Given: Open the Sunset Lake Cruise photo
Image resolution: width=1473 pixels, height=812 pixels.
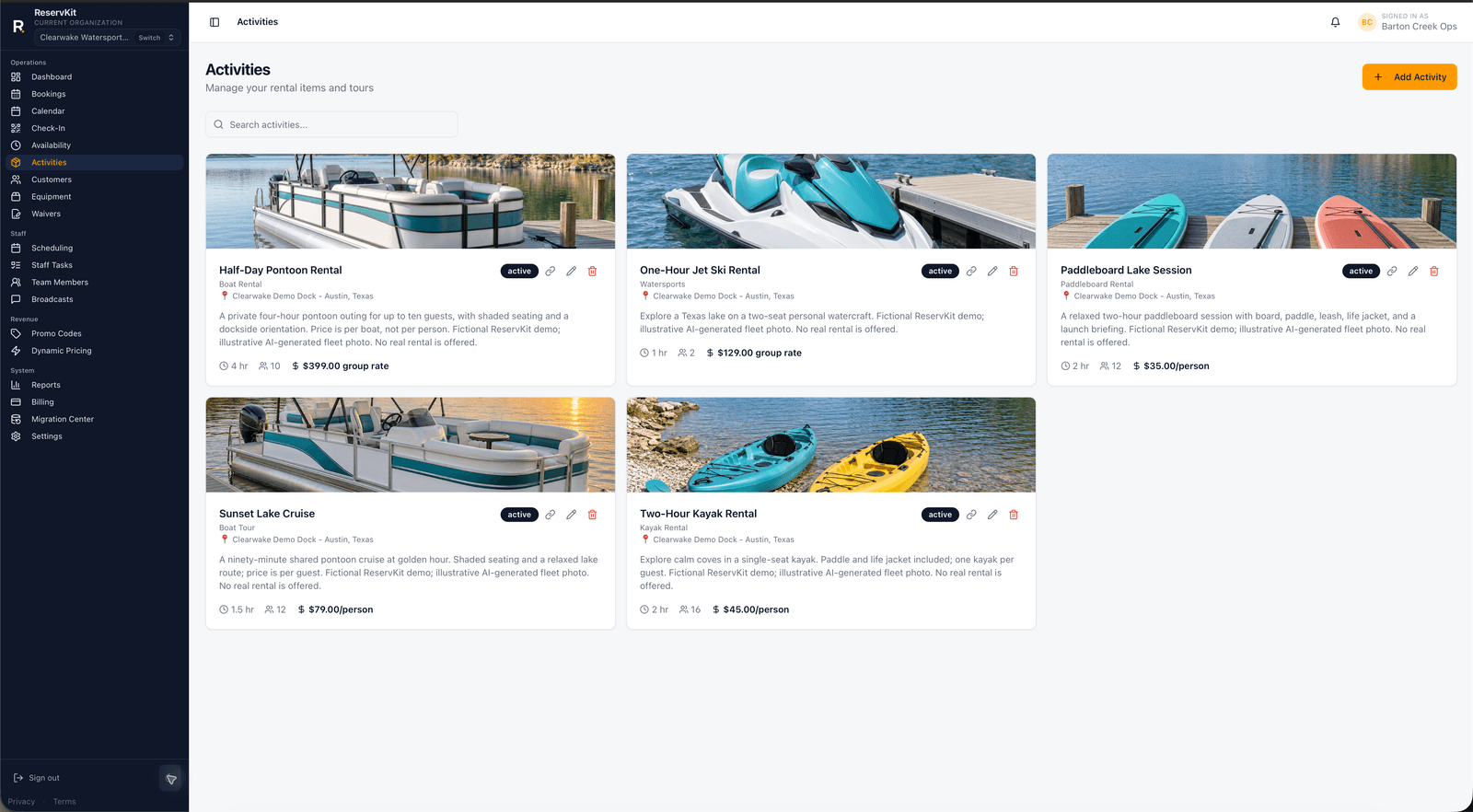Looking at the screenshot, I should pyautogui.click(x=411, y=445).
